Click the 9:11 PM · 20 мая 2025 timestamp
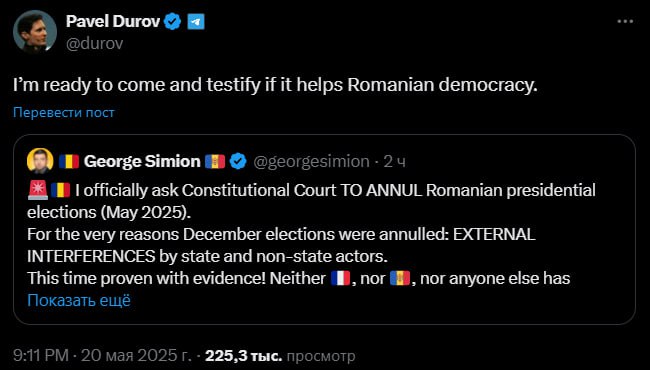The image size is (650, 370). pyautogui.click(x=102, y=356)
